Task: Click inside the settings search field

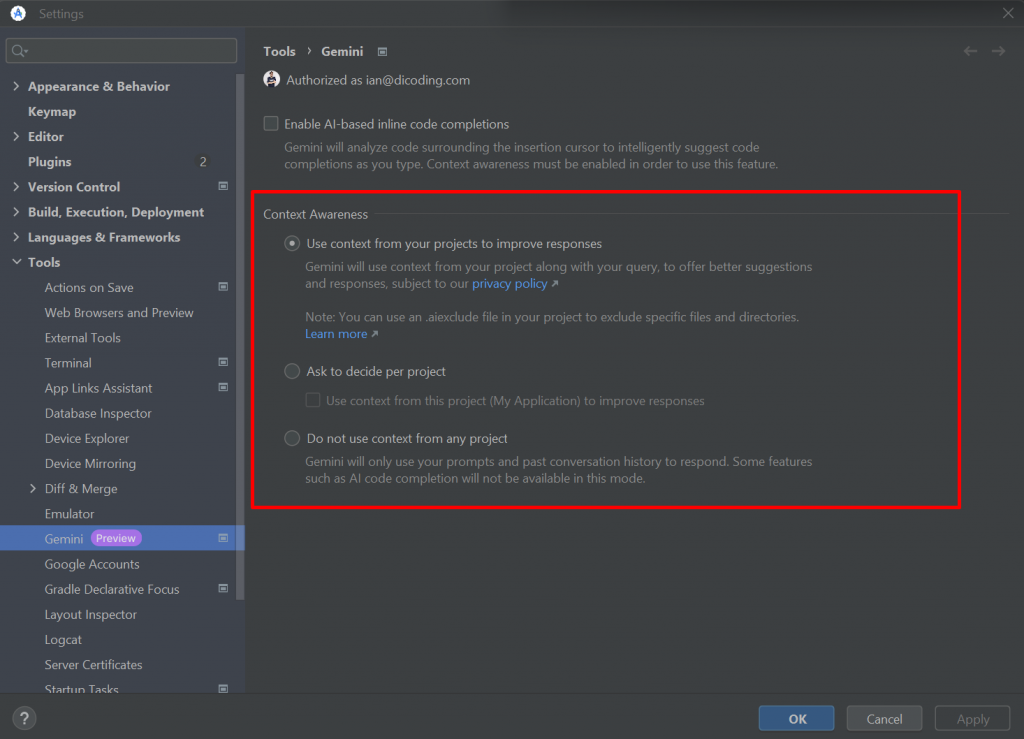Action: click(120, 48)
